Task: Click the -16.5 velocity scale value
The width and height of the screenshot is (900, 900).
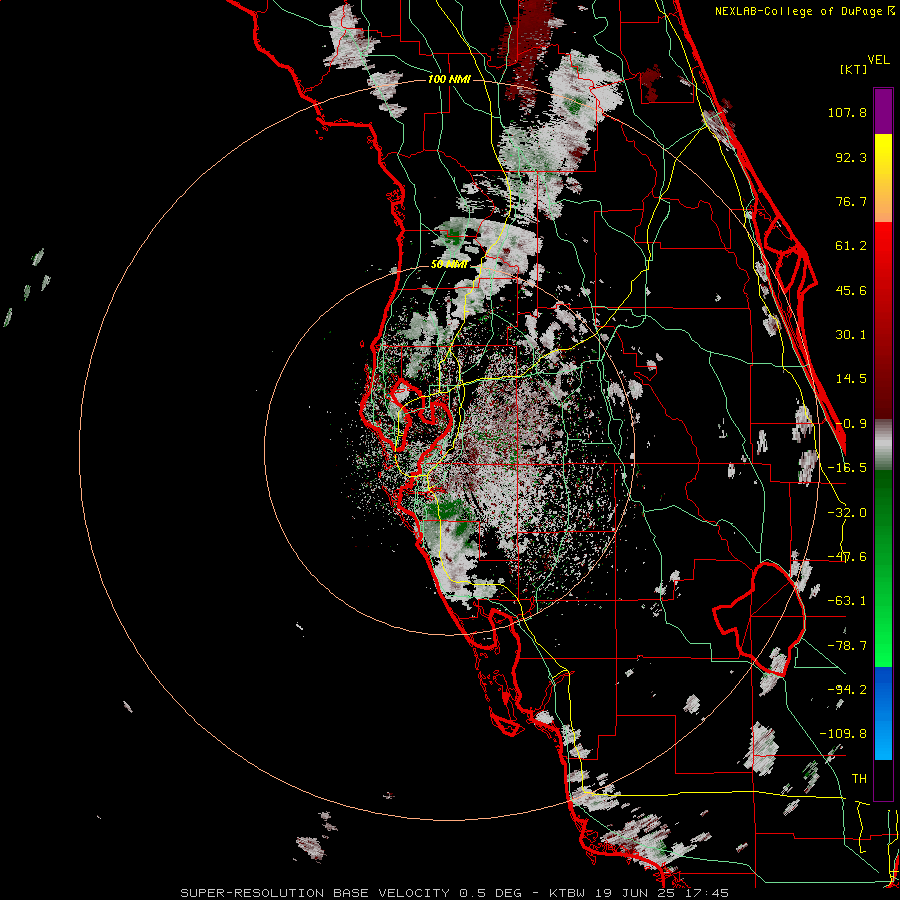Action: pos(847,468)
